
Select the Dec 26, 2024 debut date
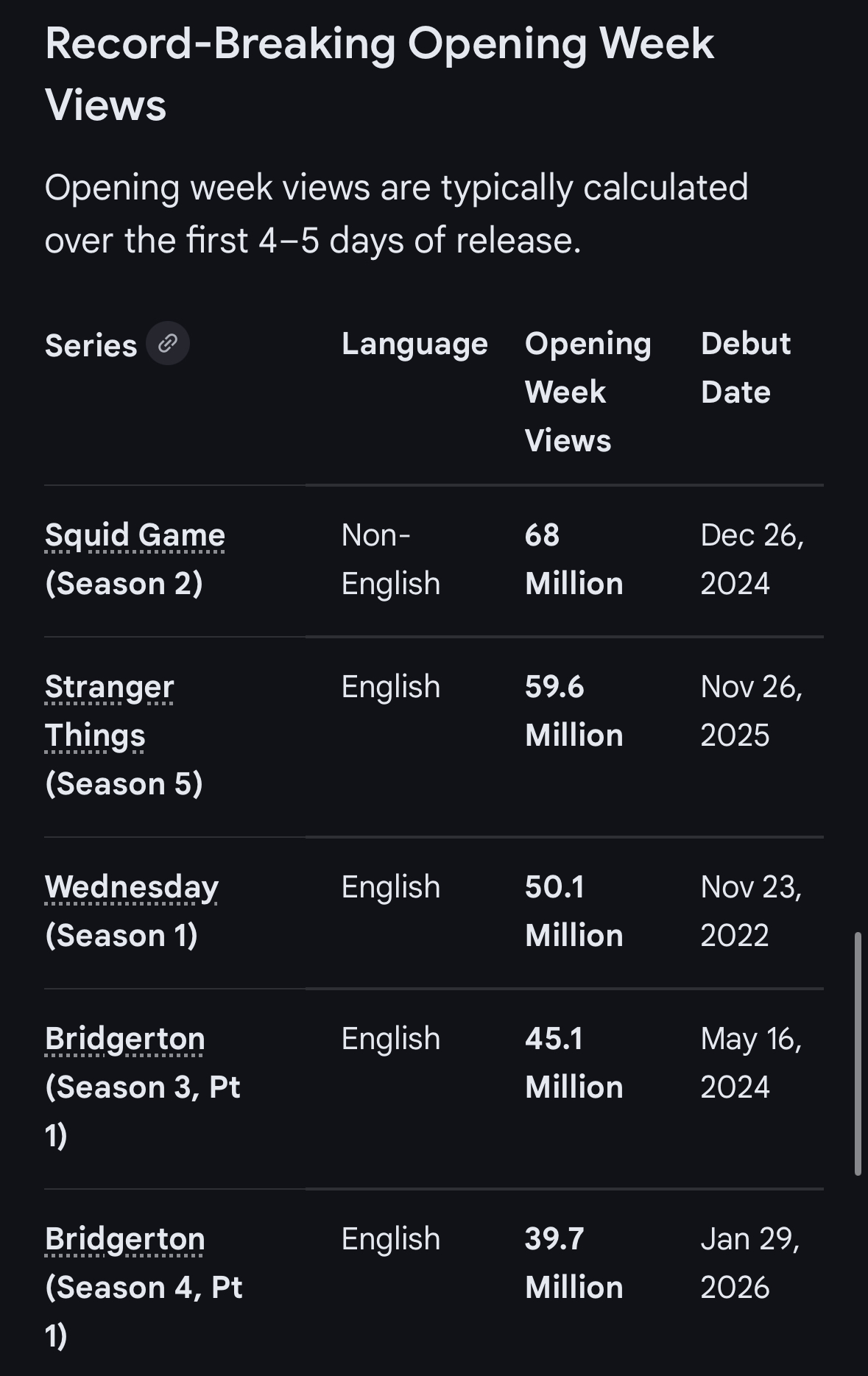coord(752,559)
